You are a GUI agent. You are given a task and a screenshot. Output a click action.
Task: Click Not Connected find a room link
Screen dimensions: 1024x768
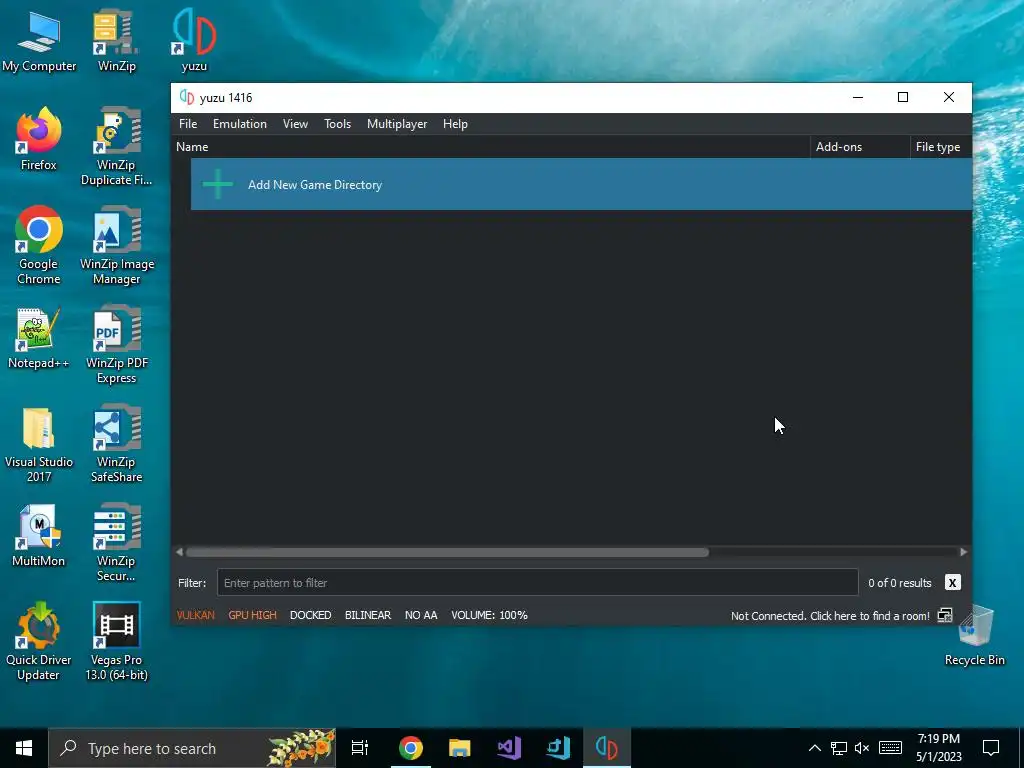click(x=830, y=616)
